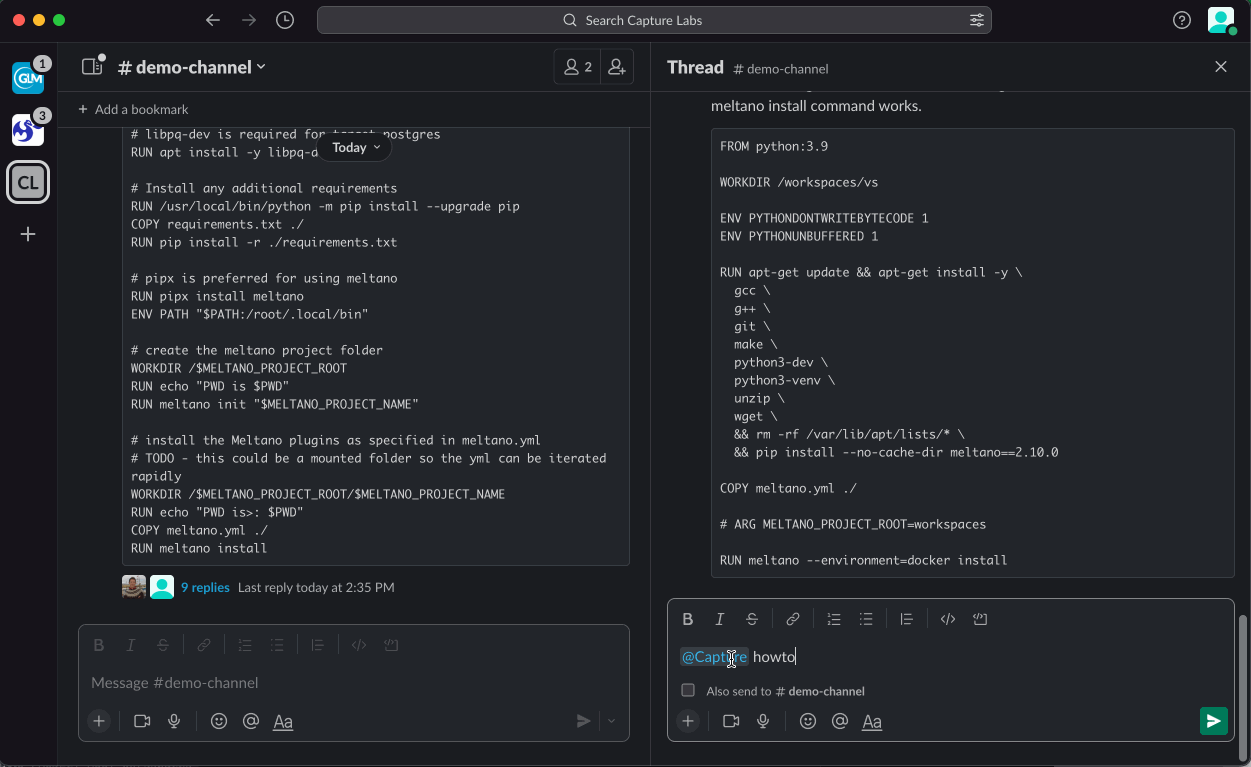Start a video clip from the thread composer
The height and width of the screenshot is (767, 1251).
coord(730,721)
